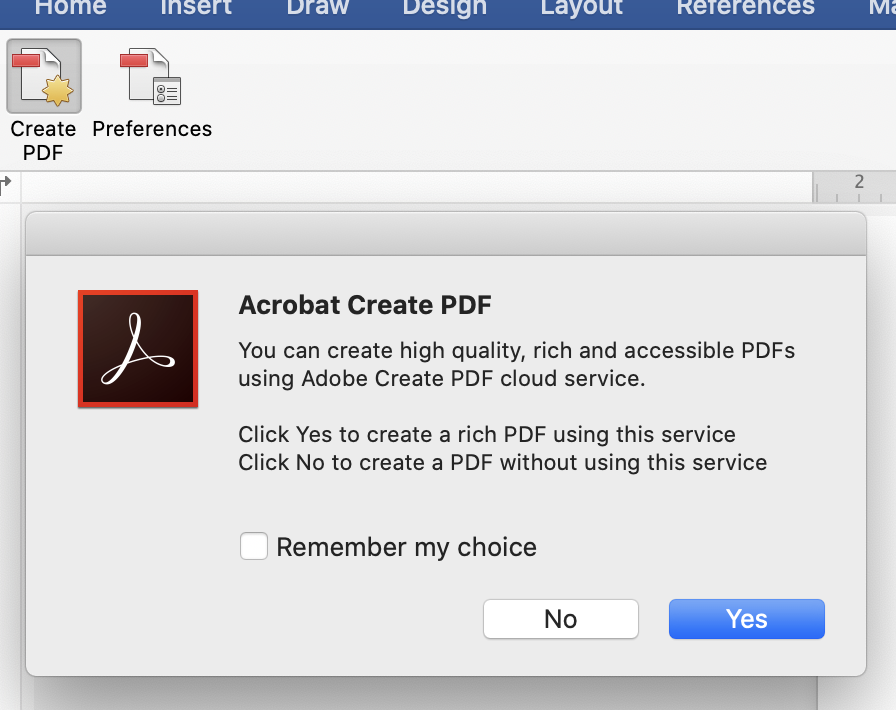
Task: Click the Remember my choice label text
Action: tap(407, 547)
